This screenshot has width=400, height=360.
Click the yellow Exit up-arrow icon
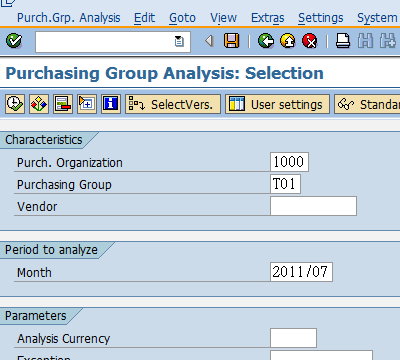[288, 41]
